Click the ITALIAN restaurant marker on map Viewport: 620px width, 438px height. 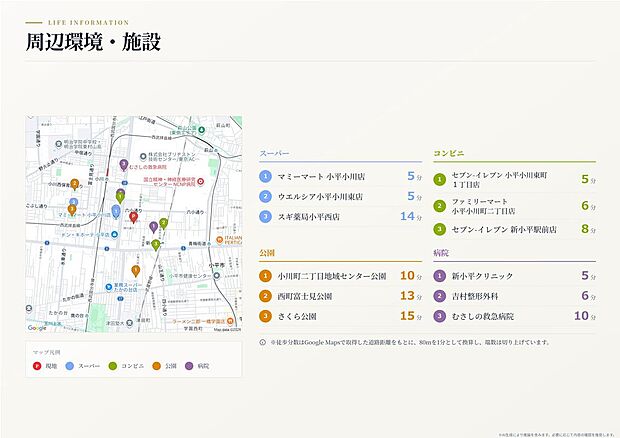[219, 240]
